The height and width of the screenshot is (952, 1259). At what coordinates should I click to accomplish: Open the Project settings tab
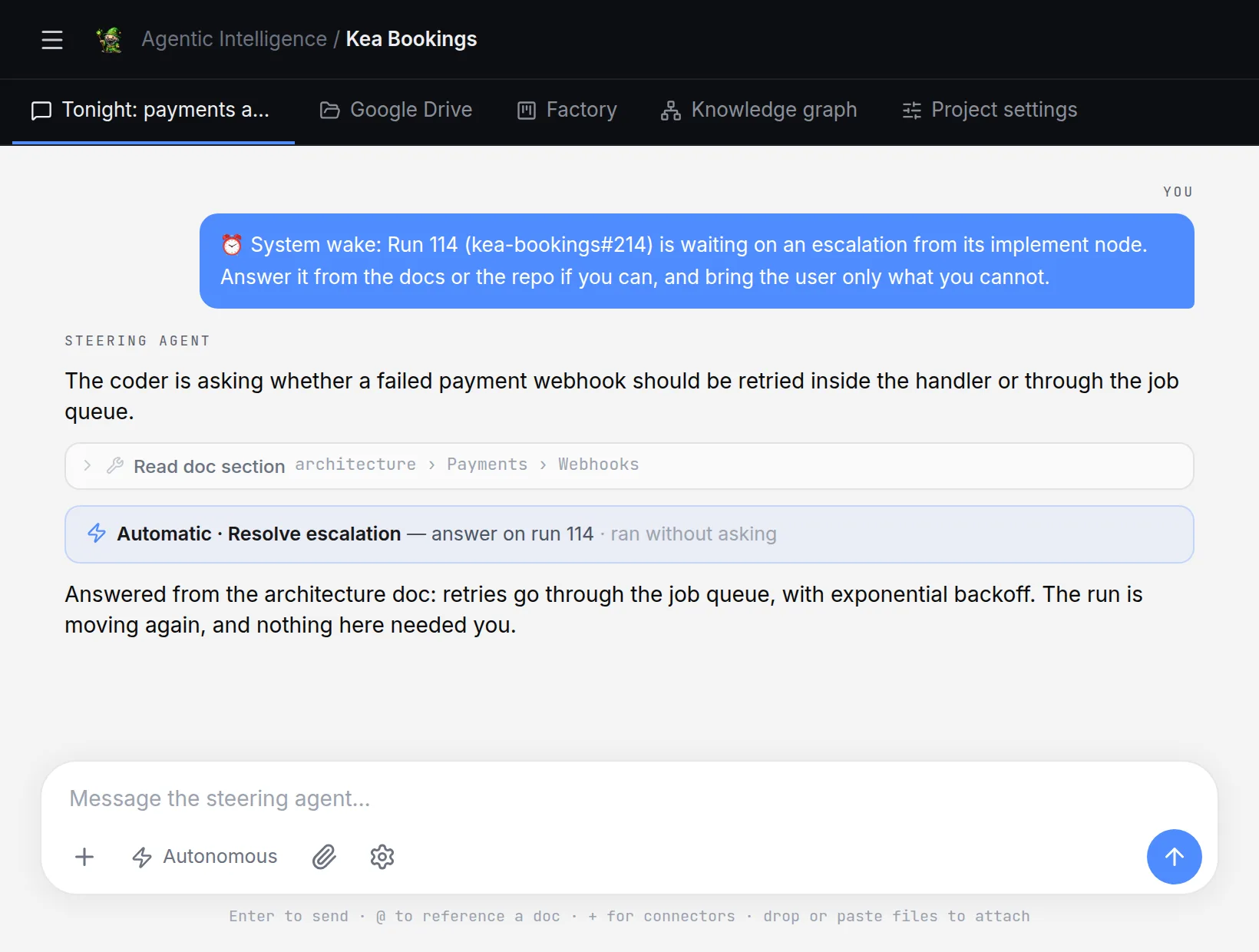click(x=990, y=111)
